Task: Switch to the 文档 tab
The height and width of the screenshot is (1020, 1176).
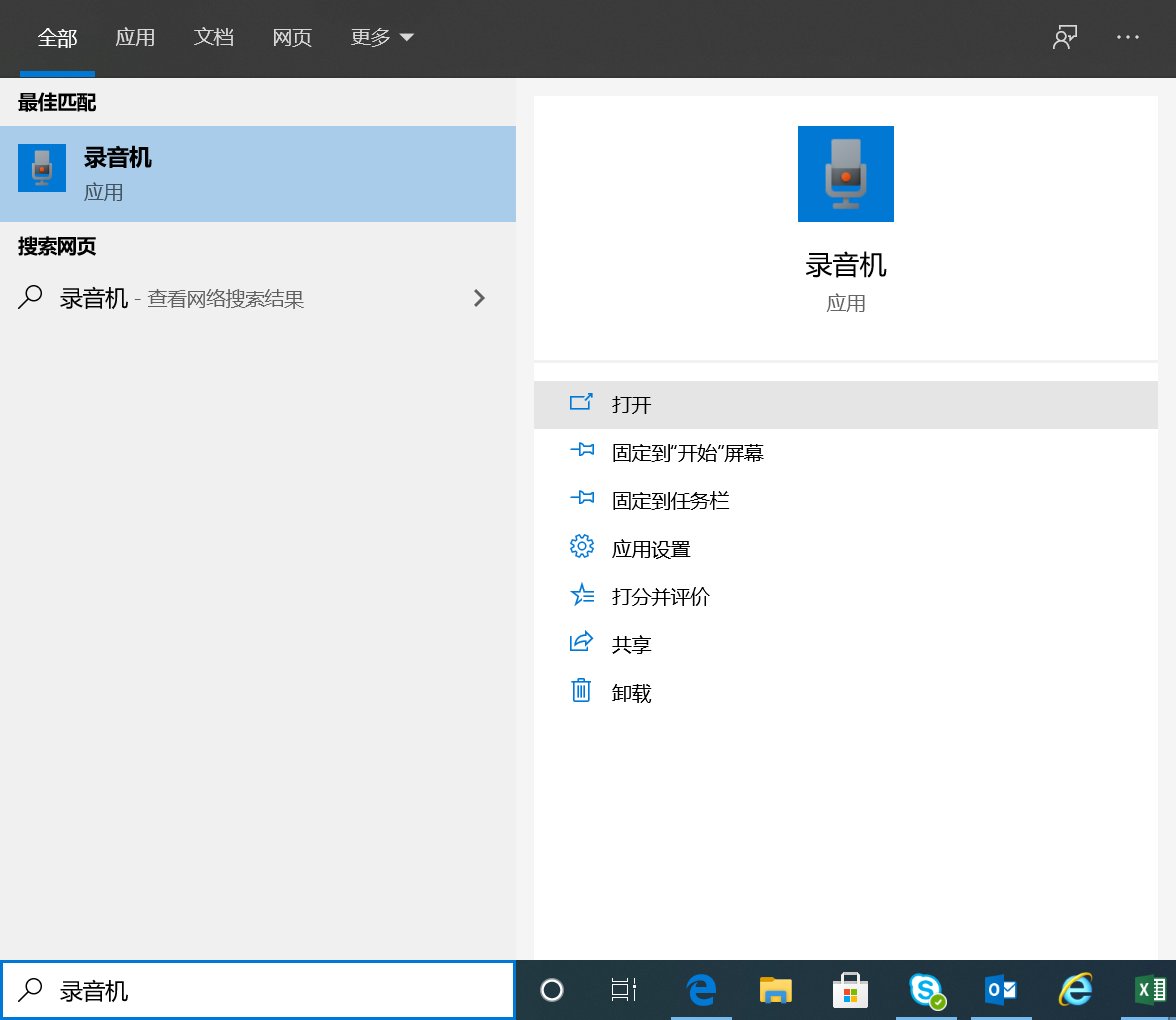Action: coord(213,37)
